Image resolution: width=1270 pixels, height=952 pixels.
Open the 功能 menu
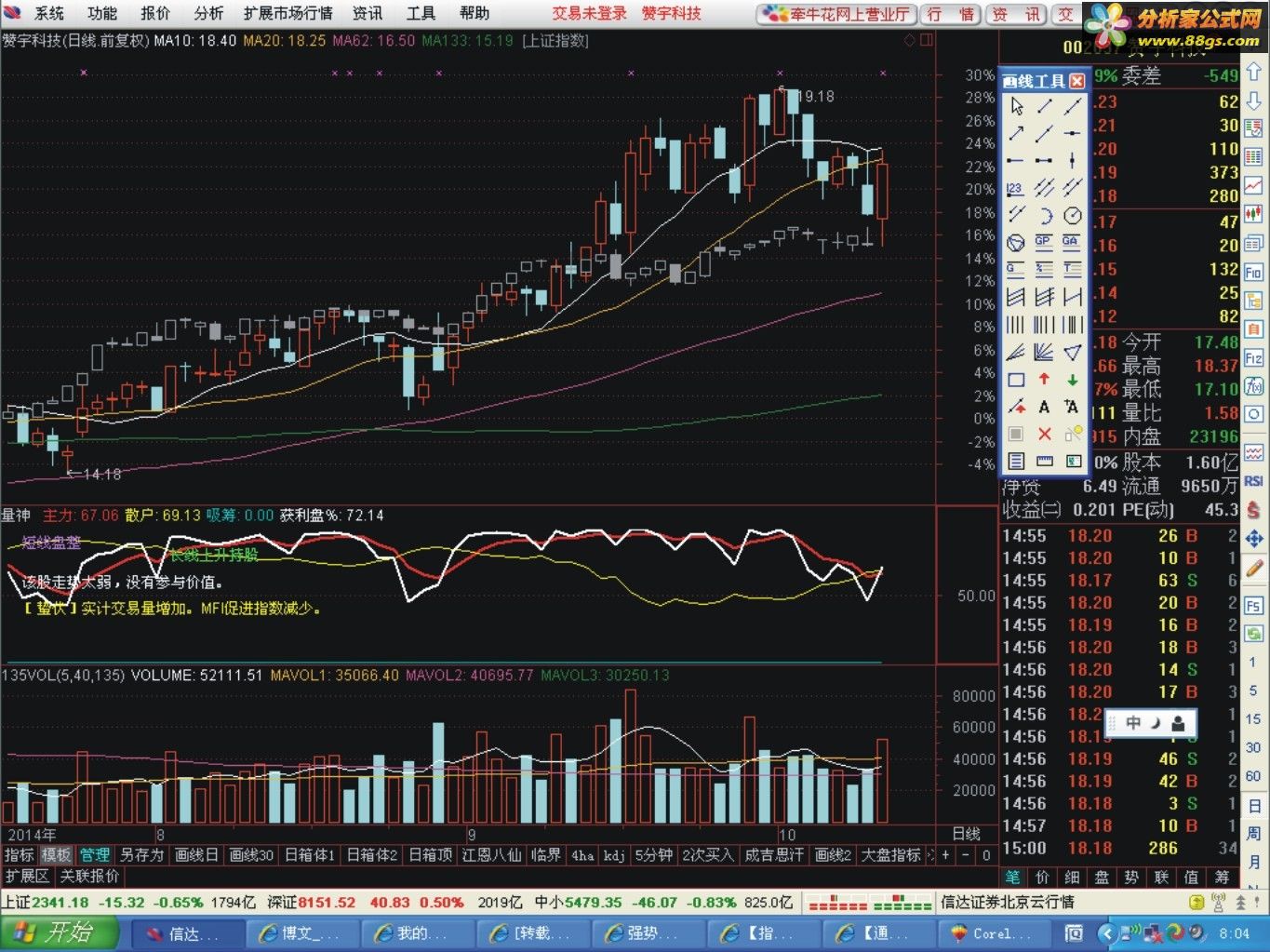pyautogui.click(x=102, y=13)
